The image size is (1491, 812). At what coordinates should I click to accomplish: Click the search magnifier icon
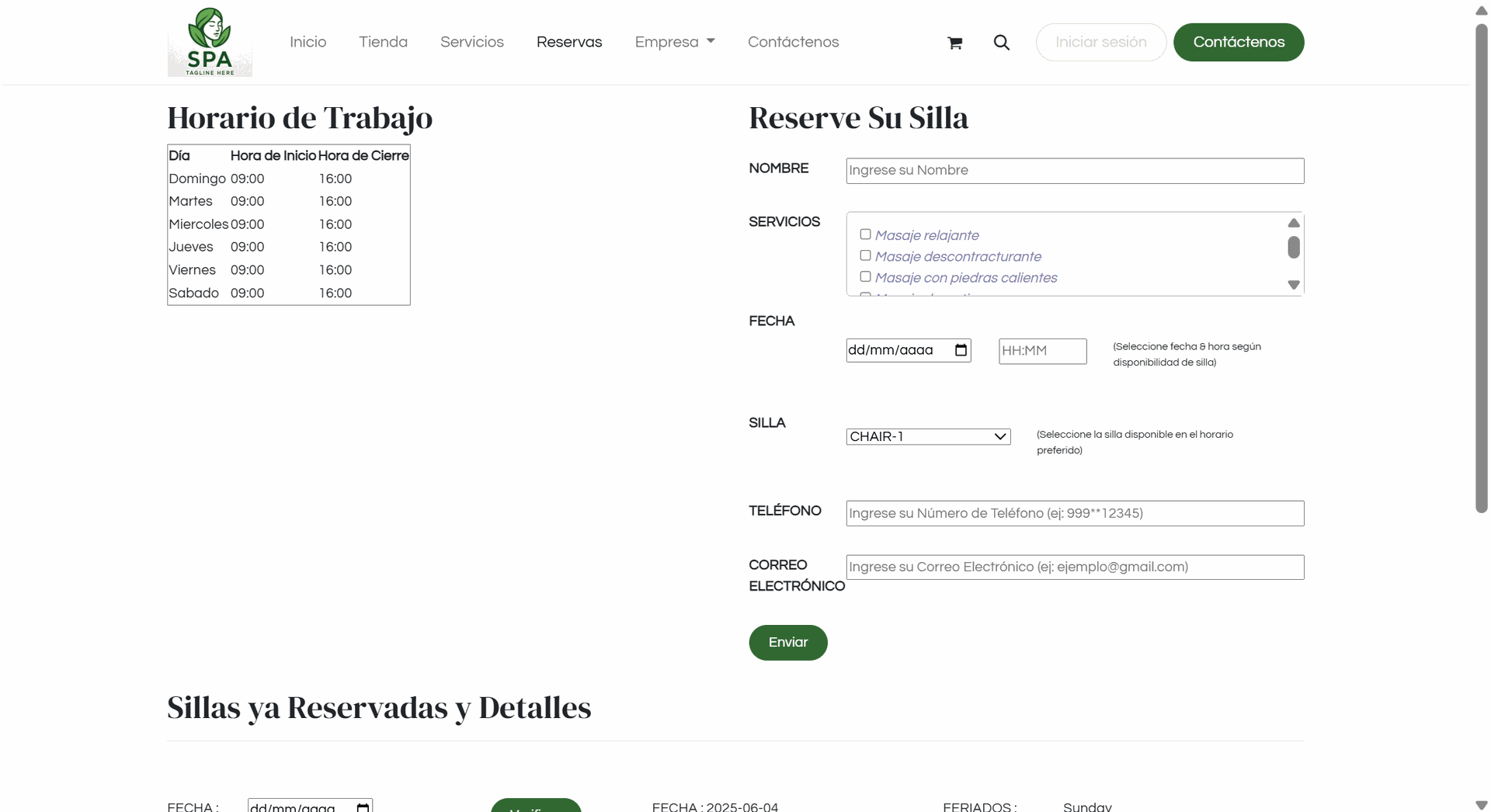pyautogui.click(x=1002, y=43)
